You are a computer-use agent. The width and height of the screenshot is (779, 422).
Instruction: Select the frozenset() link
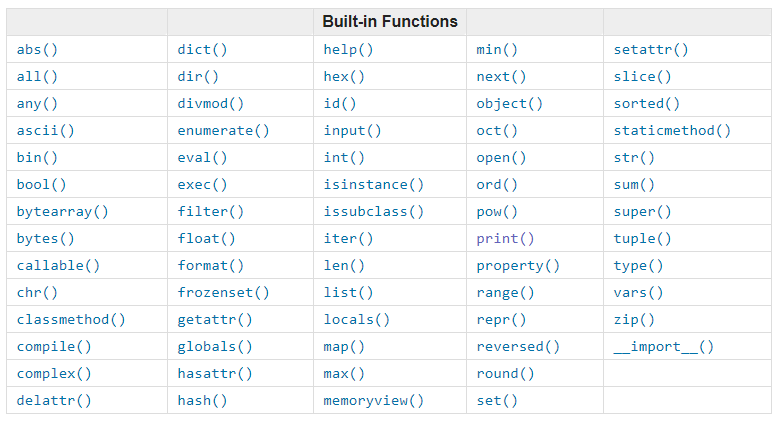pos(223,292)
